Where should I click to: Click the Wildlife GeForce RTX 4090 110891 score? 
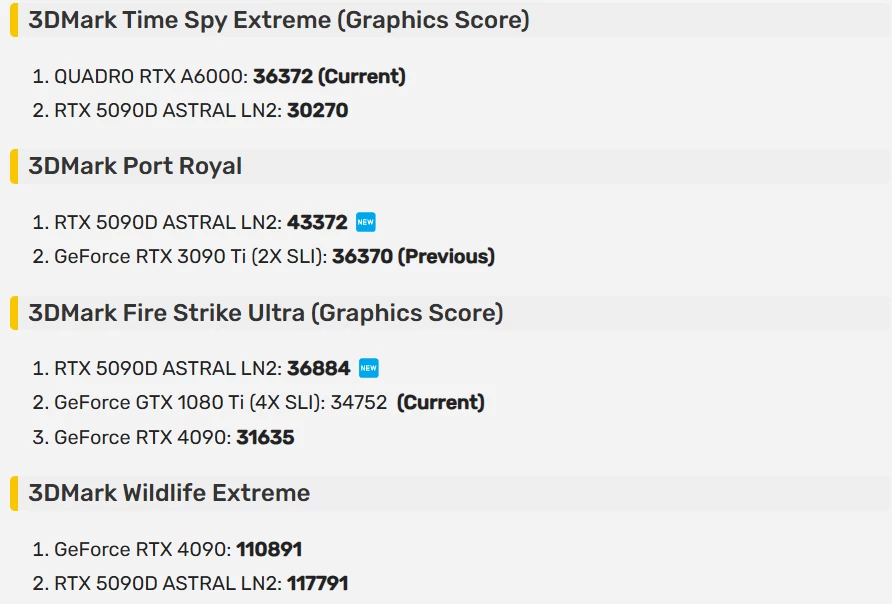tap(269, 549)
